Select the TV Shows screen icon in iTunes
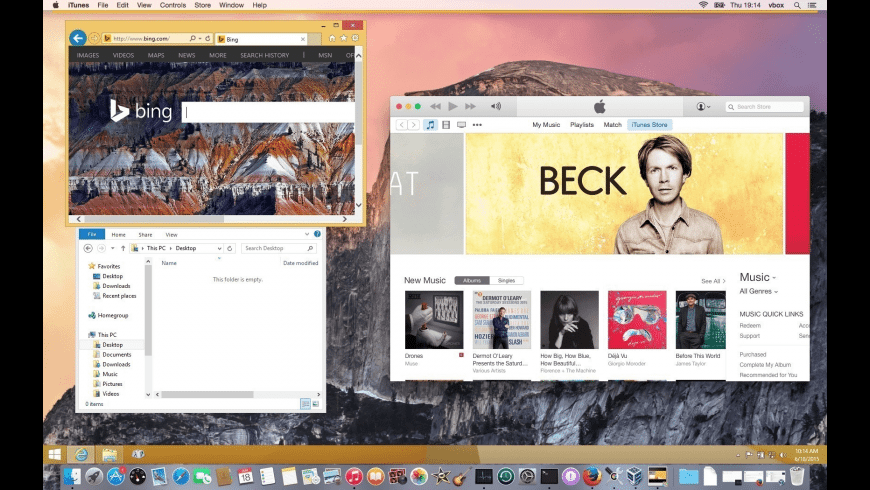 461,125
